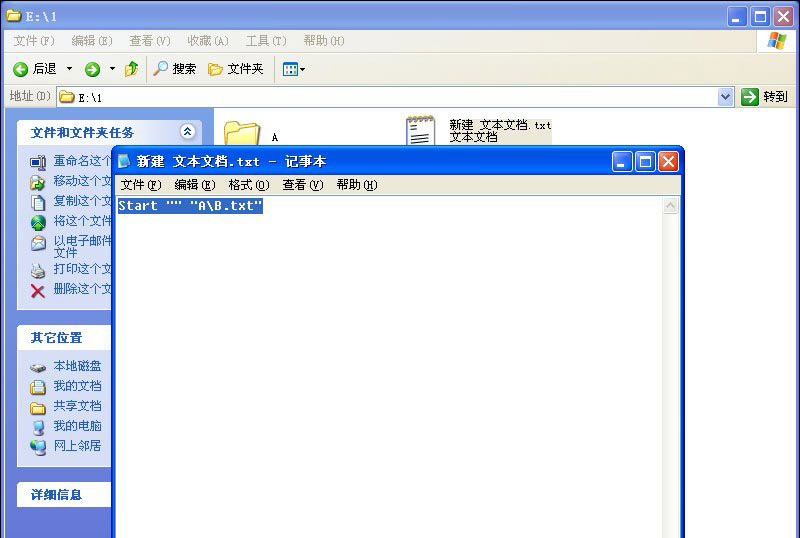
Task: Click the red X delete file task icon
Action: [38, 290]
